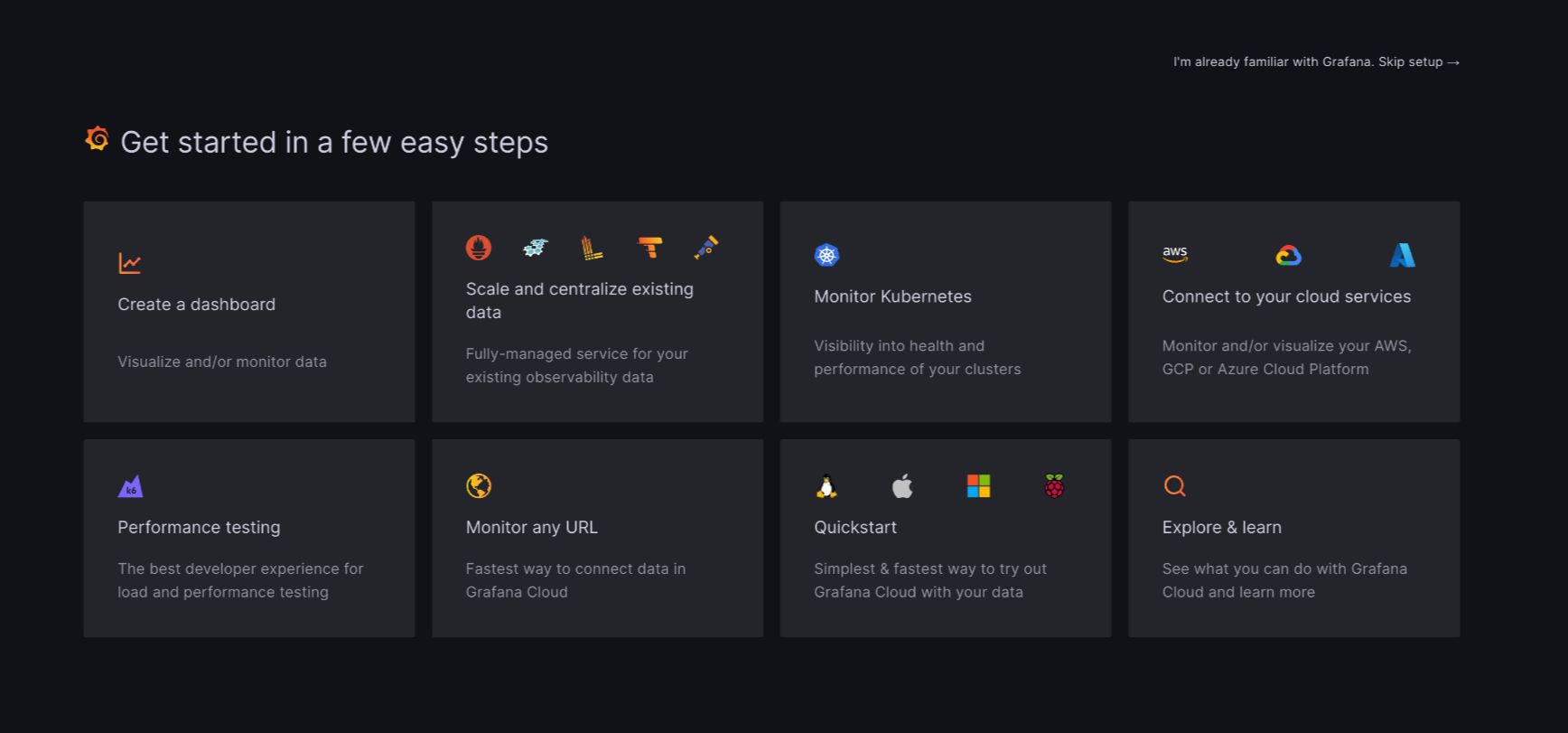Click the Linux penguin icon
The width and height of the screenshot is (1568, 733).
coord(826,486)
